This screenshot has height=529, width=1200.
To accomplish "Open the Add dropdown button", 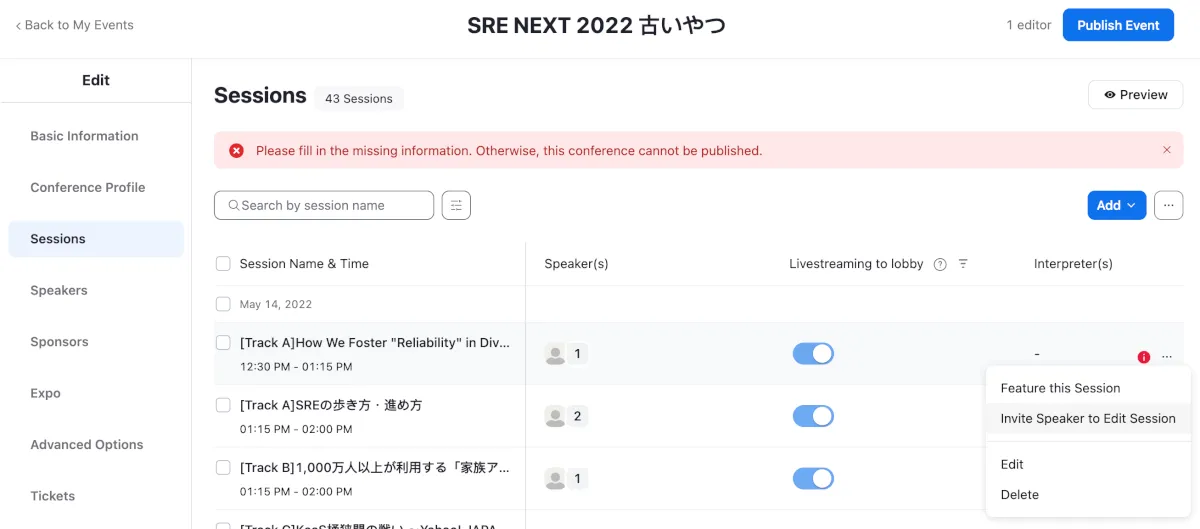I will (1116, 205).
